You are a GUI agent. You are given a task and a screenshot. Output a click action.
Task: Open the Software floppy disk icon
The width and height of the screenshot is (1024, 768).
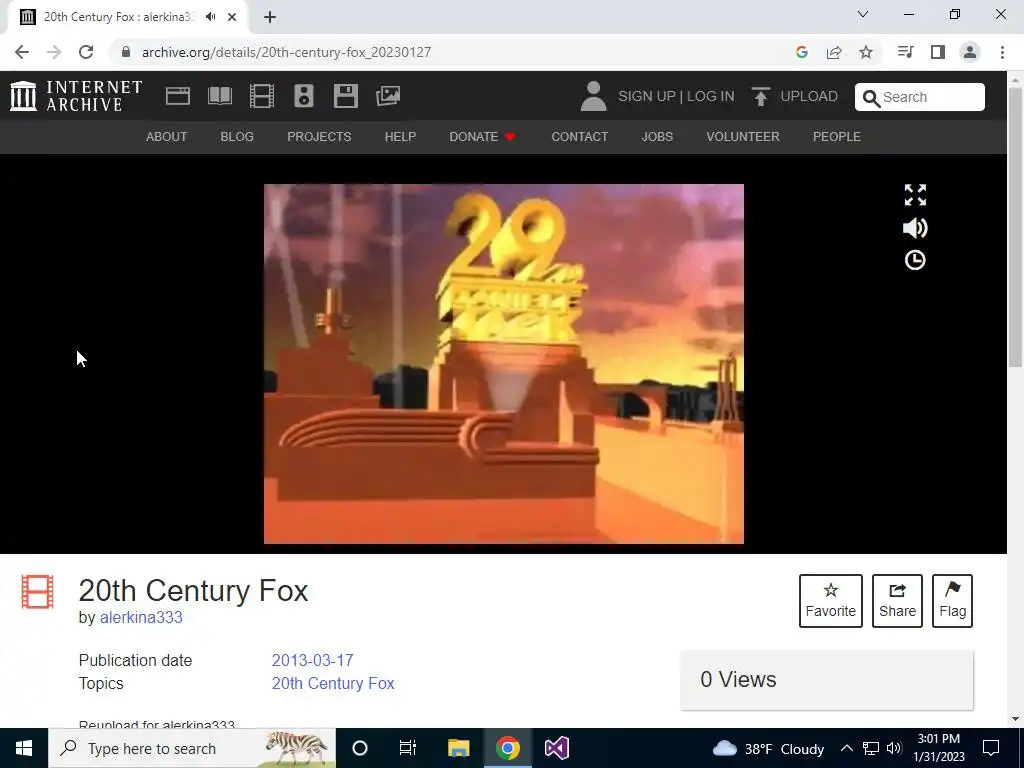click(345, 96)
